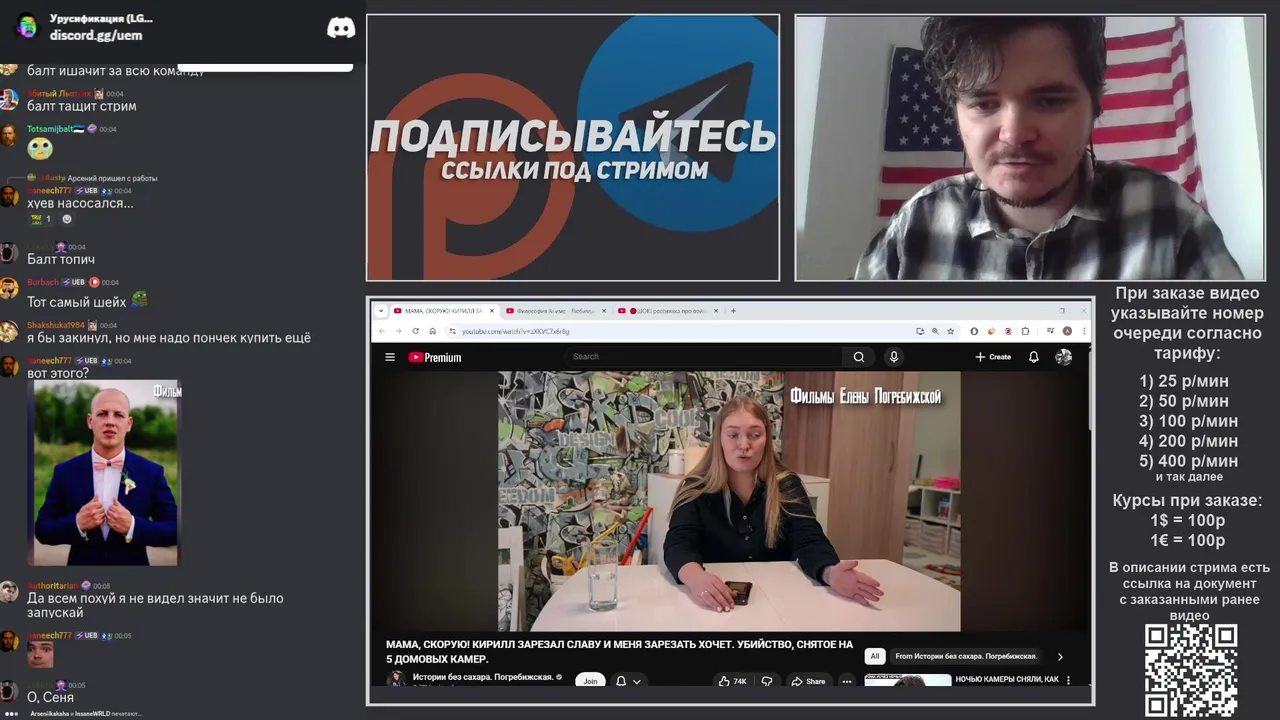Click chat message 'Тот самый шейх'
Viewport: 1280px width, 720px height.
point(77,302)
